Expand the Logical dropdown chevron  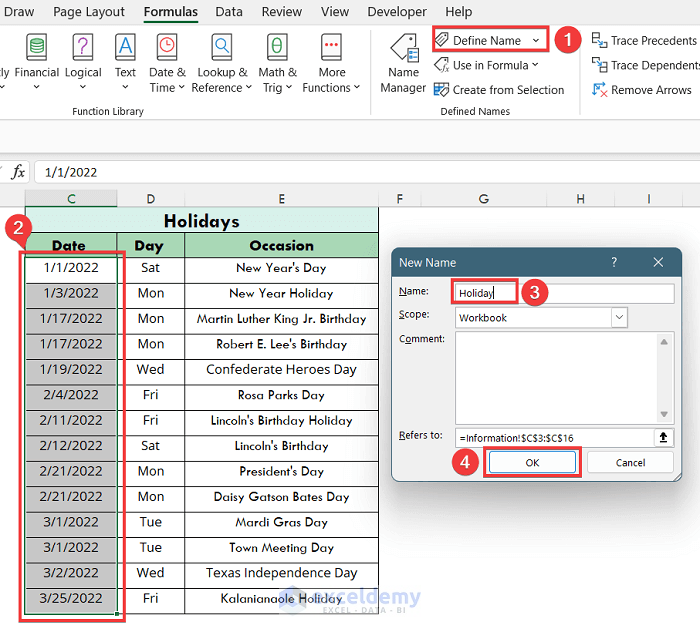[83, 87]
